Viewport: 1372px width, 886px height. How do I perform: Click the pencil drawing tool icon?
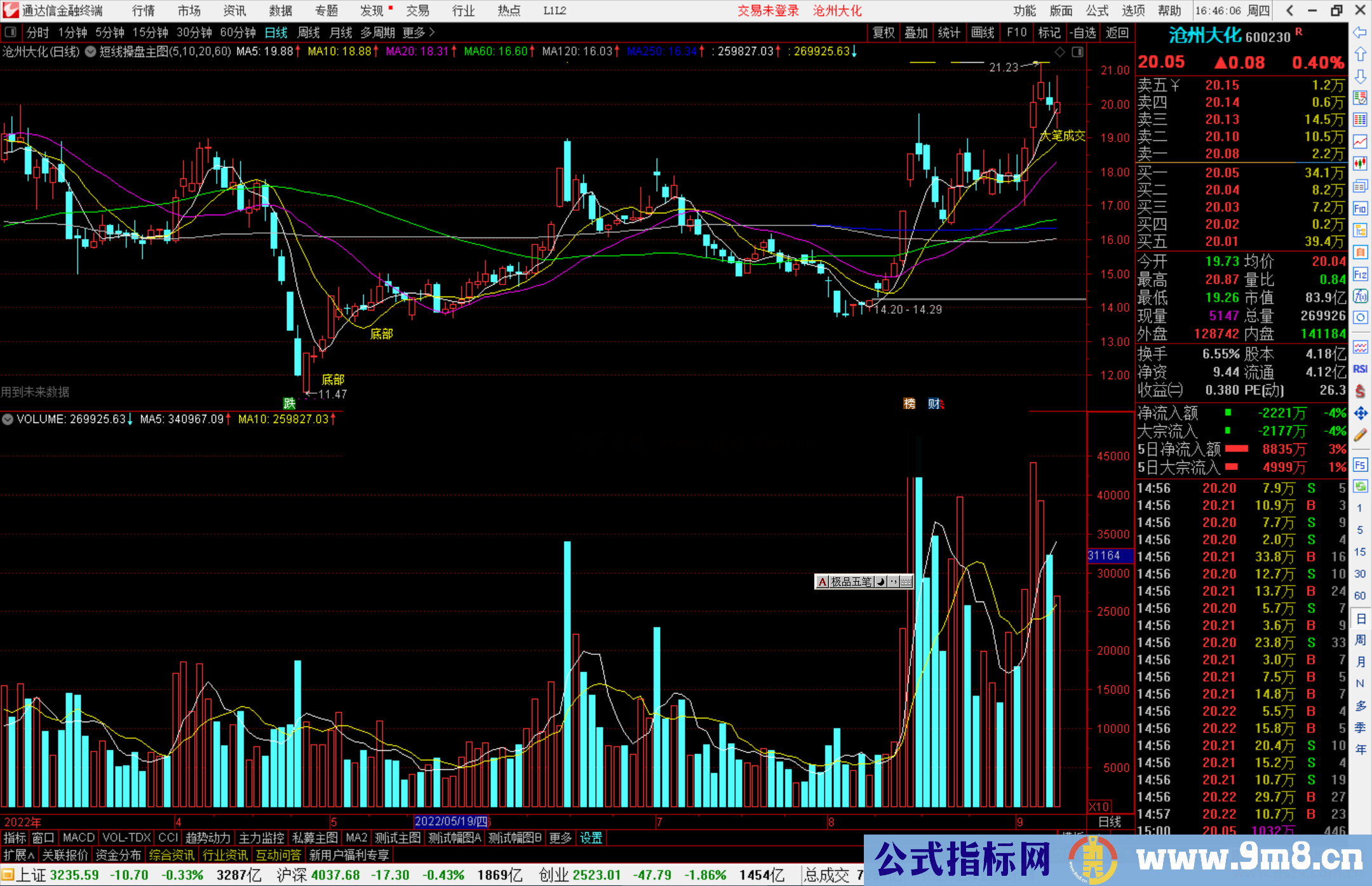1360,435
